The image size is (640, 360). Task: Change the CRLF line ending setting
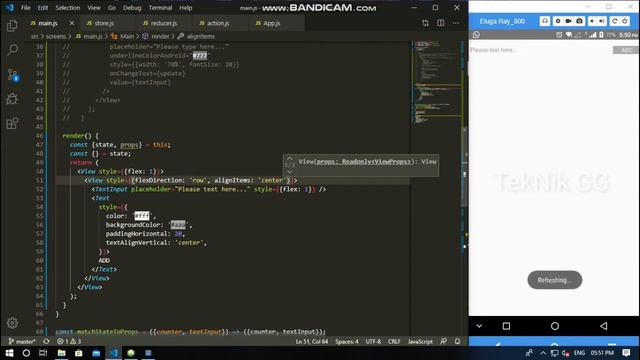pyautogui.click(x=394, y=341)
